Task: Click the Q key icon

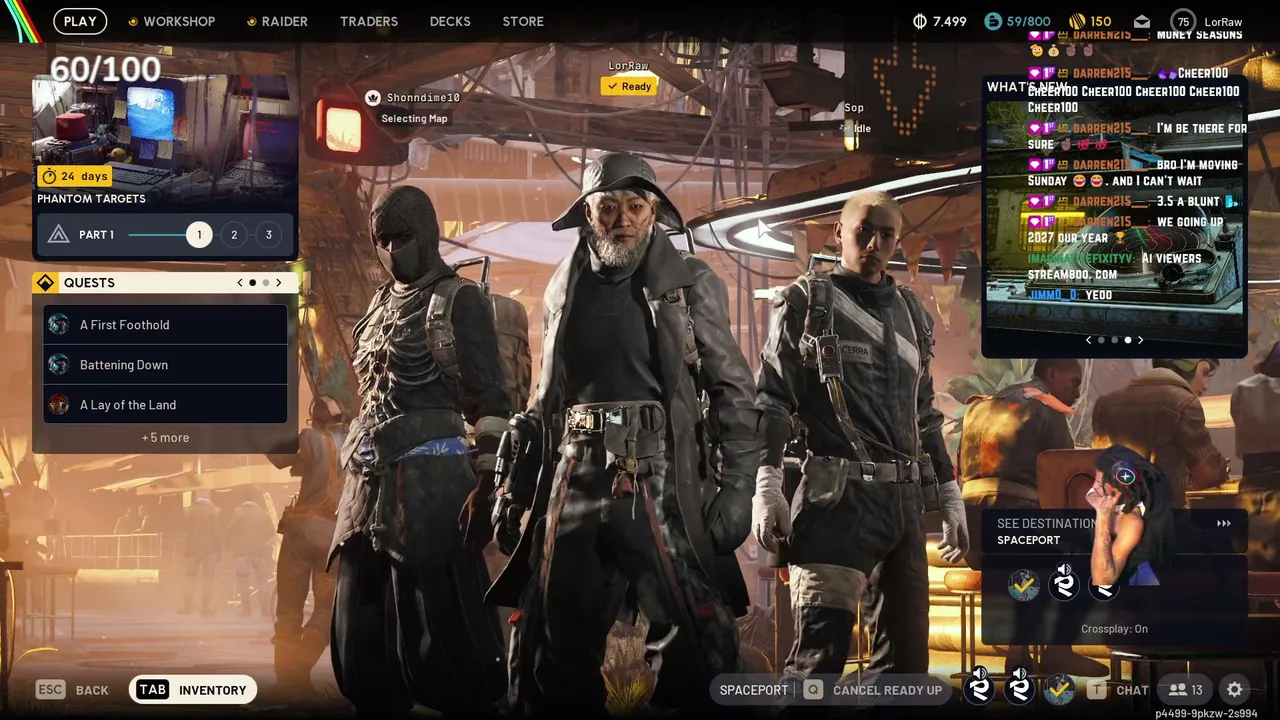Action: [x=813, y=690]
